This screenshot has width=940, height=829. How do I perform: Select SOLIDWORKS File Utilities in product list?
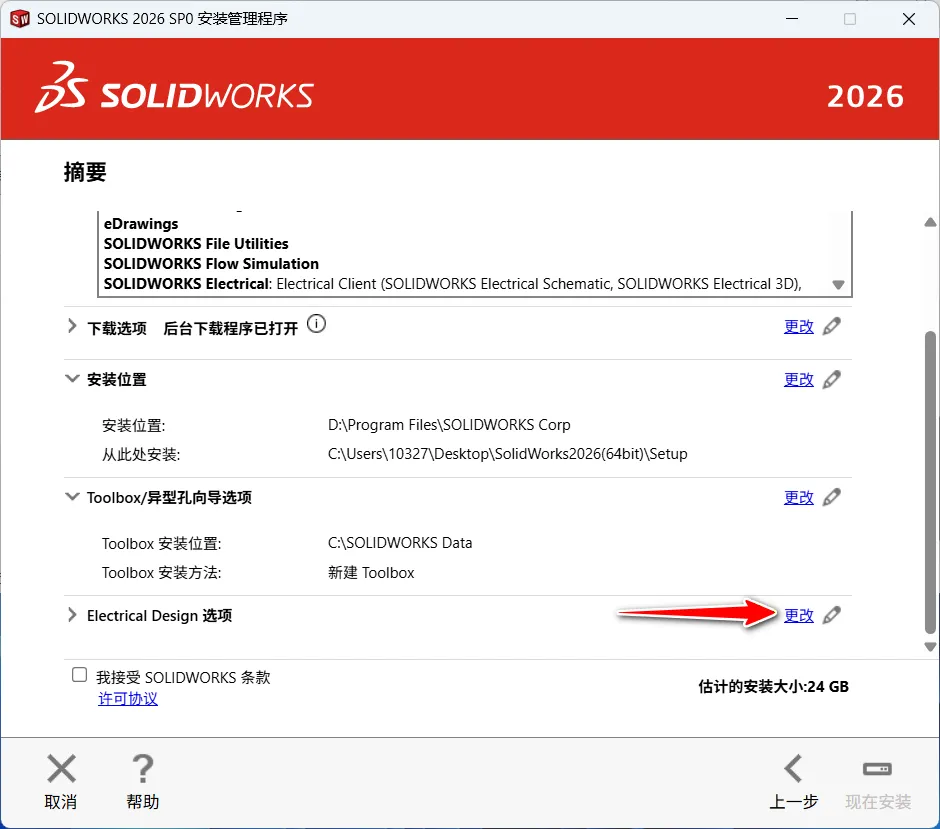point(196,244)
